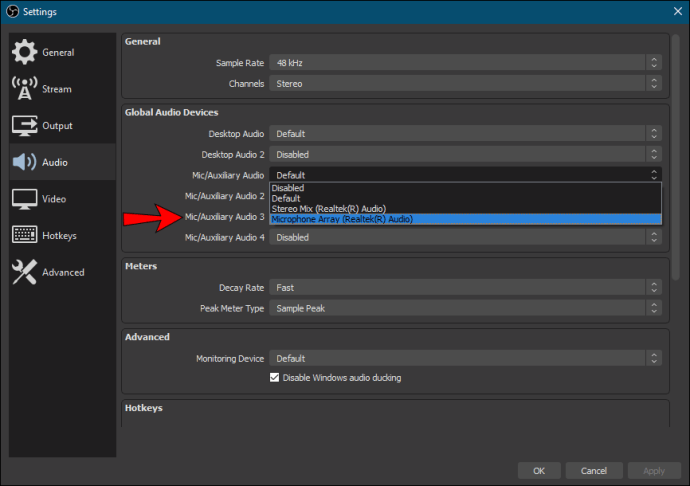Open the Desktop Audio 2 dropdown
This screenshot has height=486, width=690.
pyautogui.click(x=465, y=154)
